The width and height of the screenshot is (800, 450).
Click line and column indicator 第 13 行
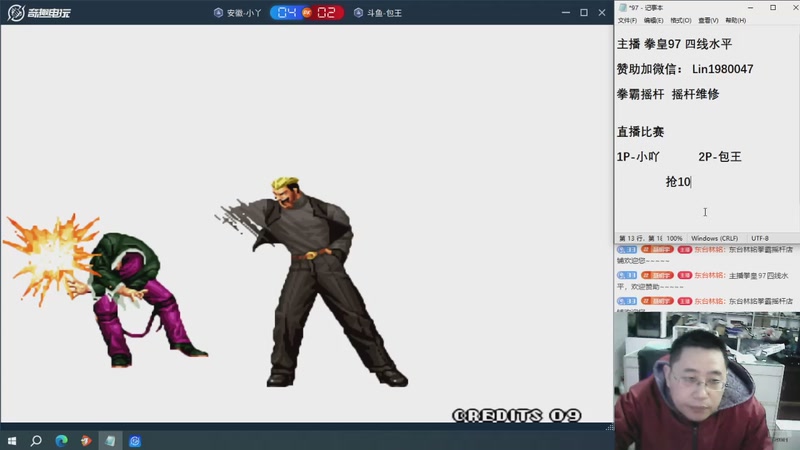(x=640, y=238)
